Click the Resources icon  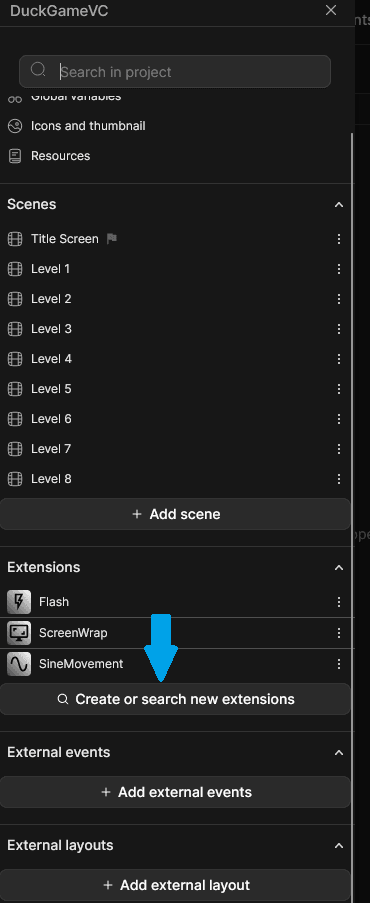coord(15,156)
